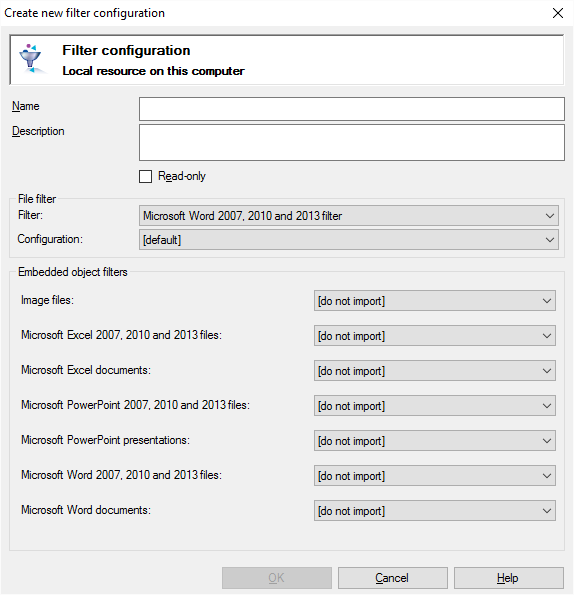Screen dimensions: 574x595
Task: Enable the Read-only checkbox
Action: tap(145, 176)
